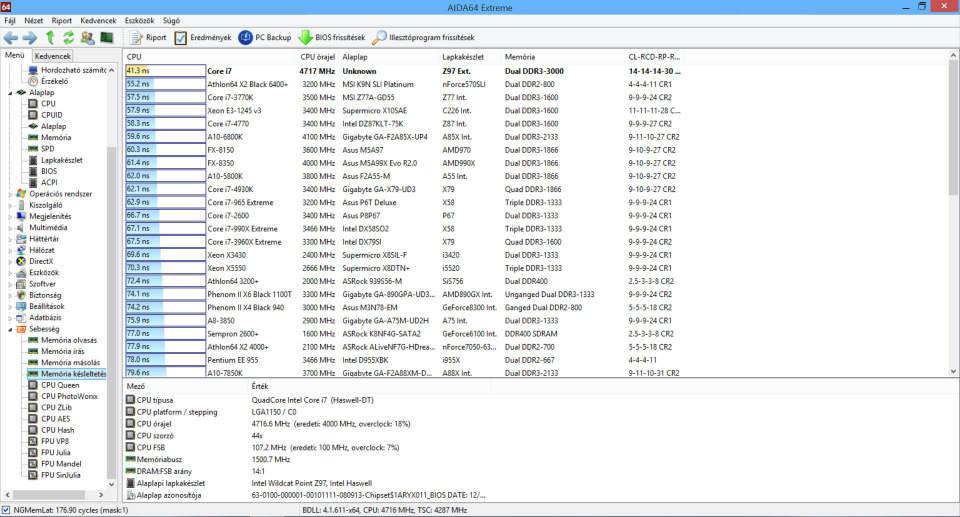Viewport: 960px width, 517px height.
Task: Select CPUID icon in the tree
Action: [x=33, y=115]
